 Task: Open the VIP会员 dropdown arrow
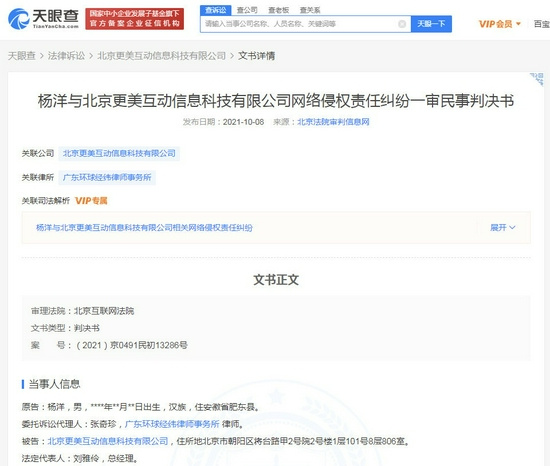click(x=518, y=24)
